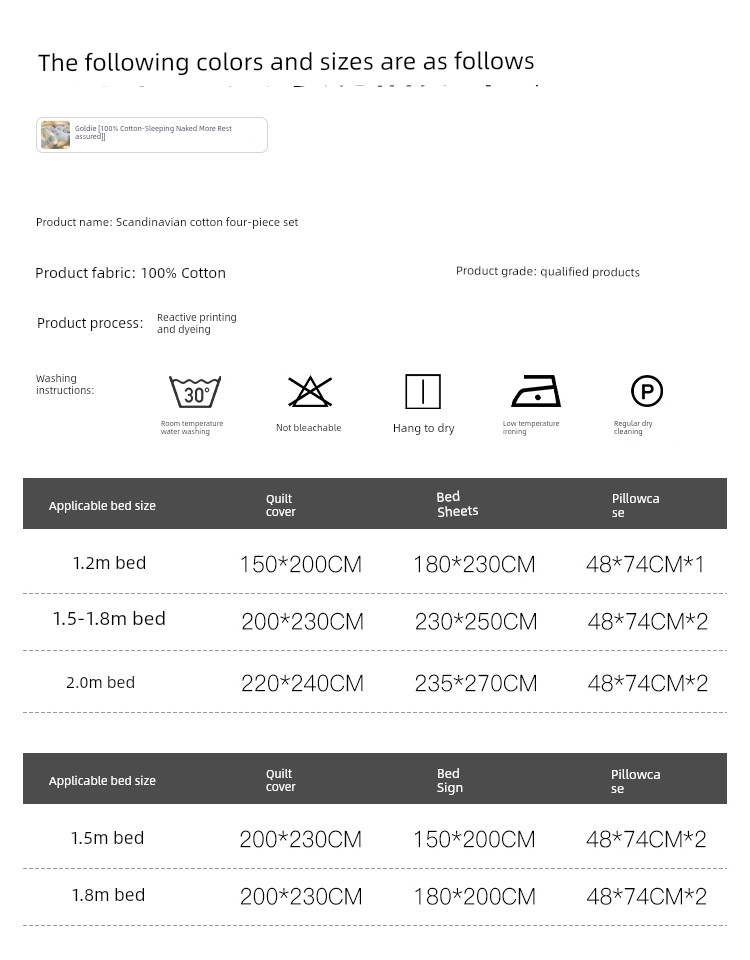Click the regular dry cleaning P icon
The height and width of the screenshot is (960, 750).
[647, 391]
